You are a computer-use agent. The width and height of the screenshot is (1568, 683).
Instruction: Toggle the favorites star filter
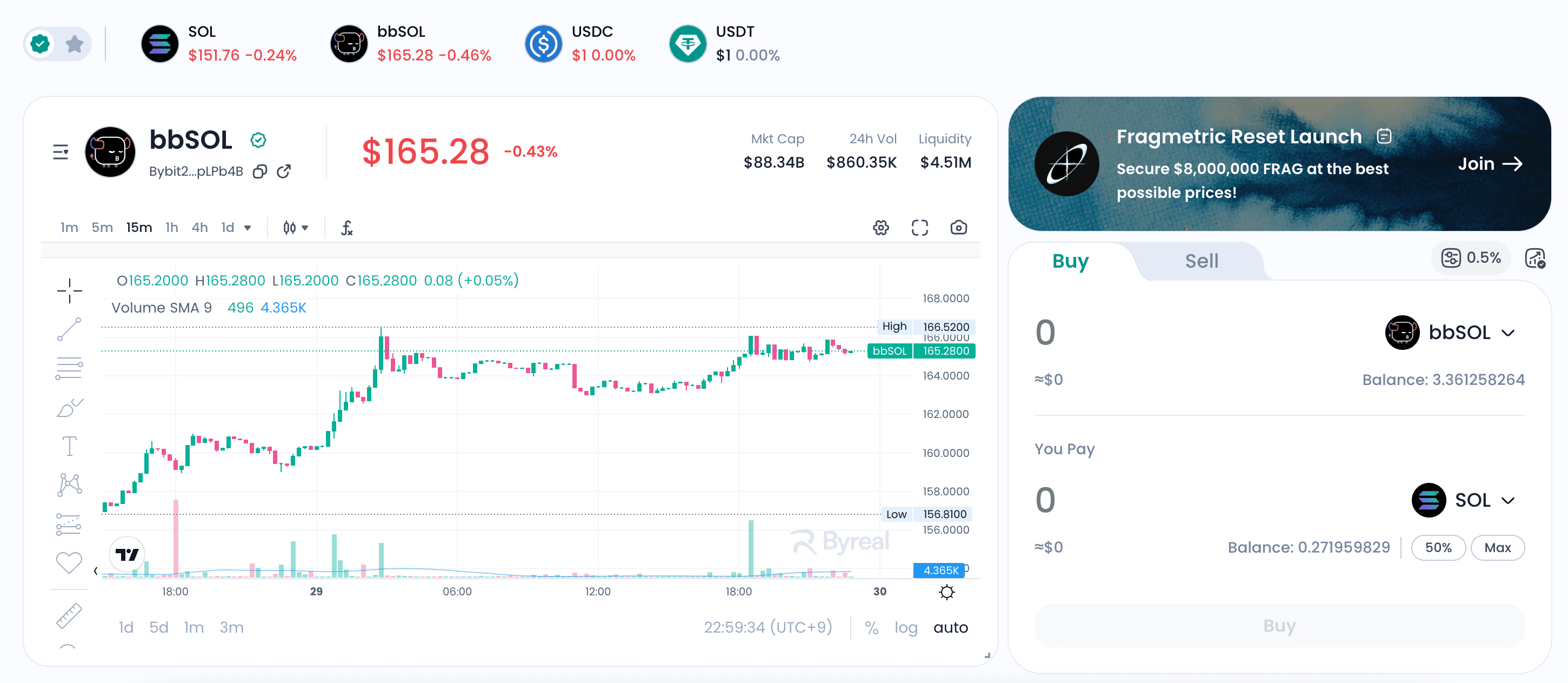pos(74,44)
